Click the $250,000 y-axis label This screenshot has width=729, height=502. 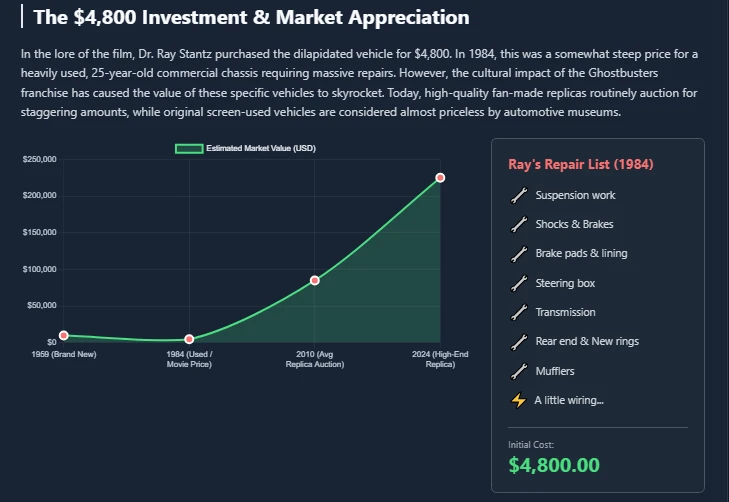click(x=39, y=159)
